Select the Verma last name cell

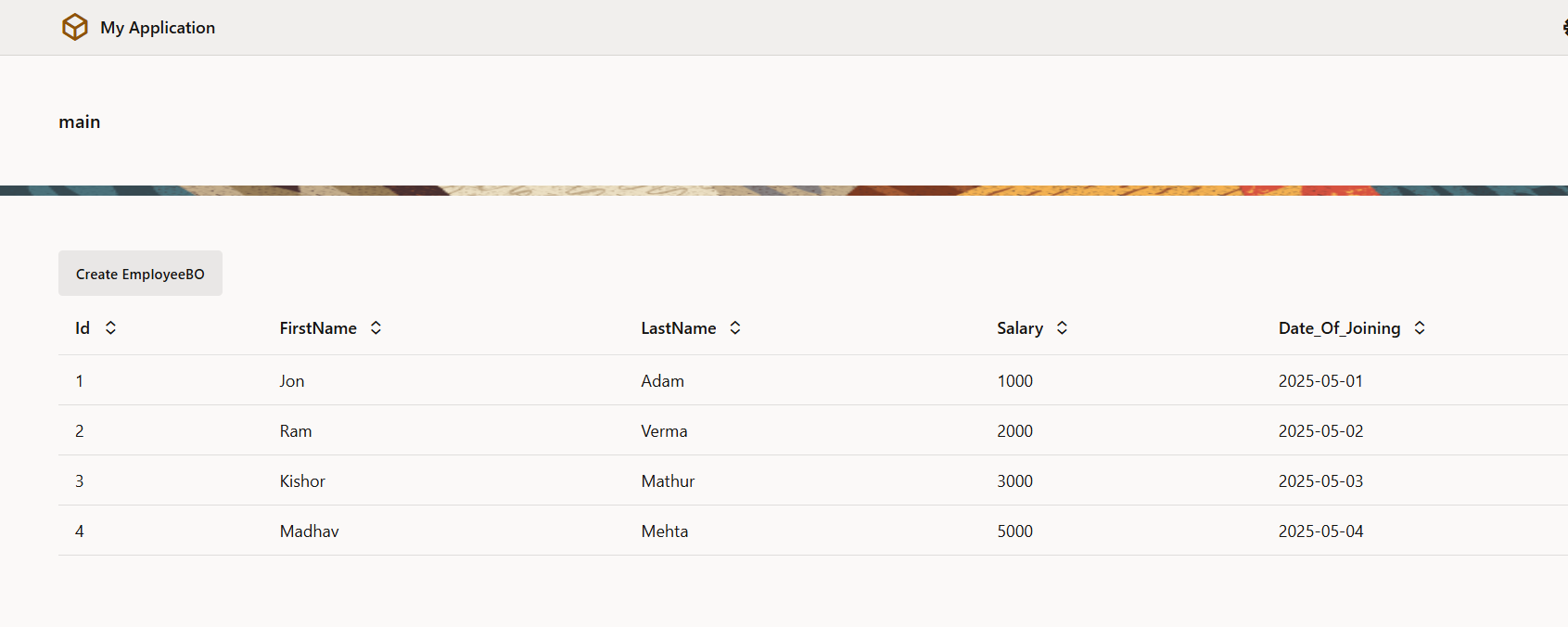[664, 431]
